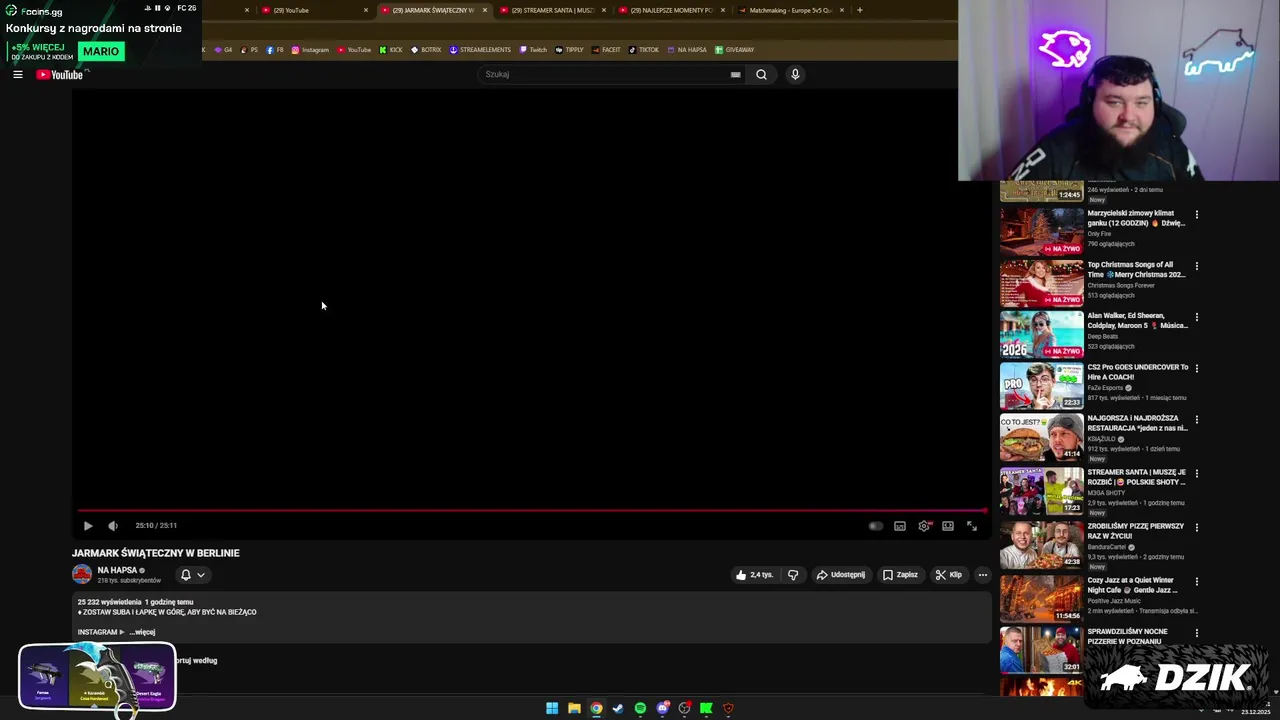Open the NA HAPSA bookmark

pos(687,50)
